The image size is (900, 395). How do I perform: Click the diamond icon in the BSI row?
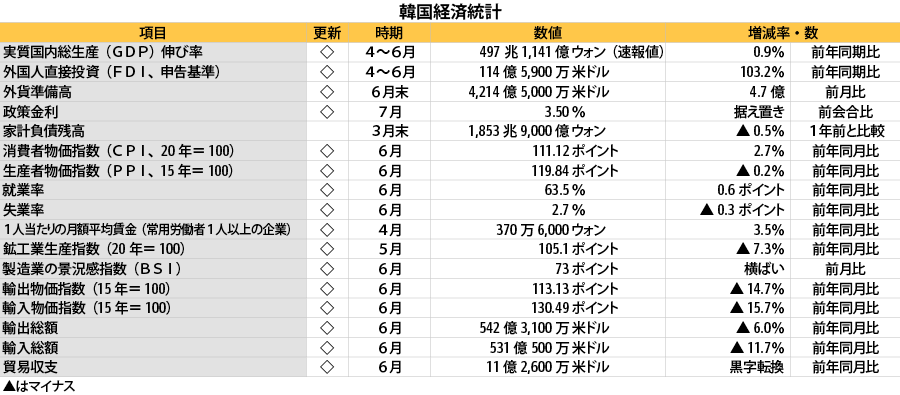(327, 269)
